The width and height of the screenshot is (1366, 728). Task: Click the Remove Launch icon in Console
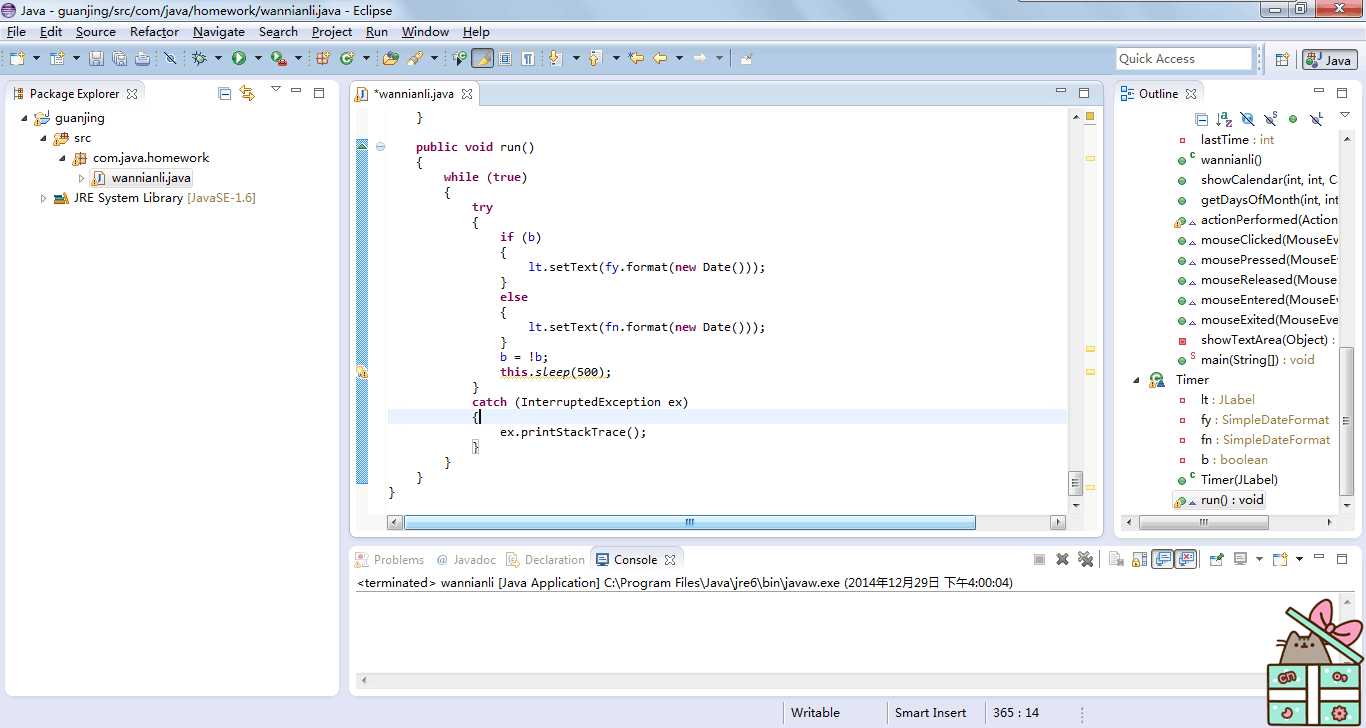pos(1062,560)
